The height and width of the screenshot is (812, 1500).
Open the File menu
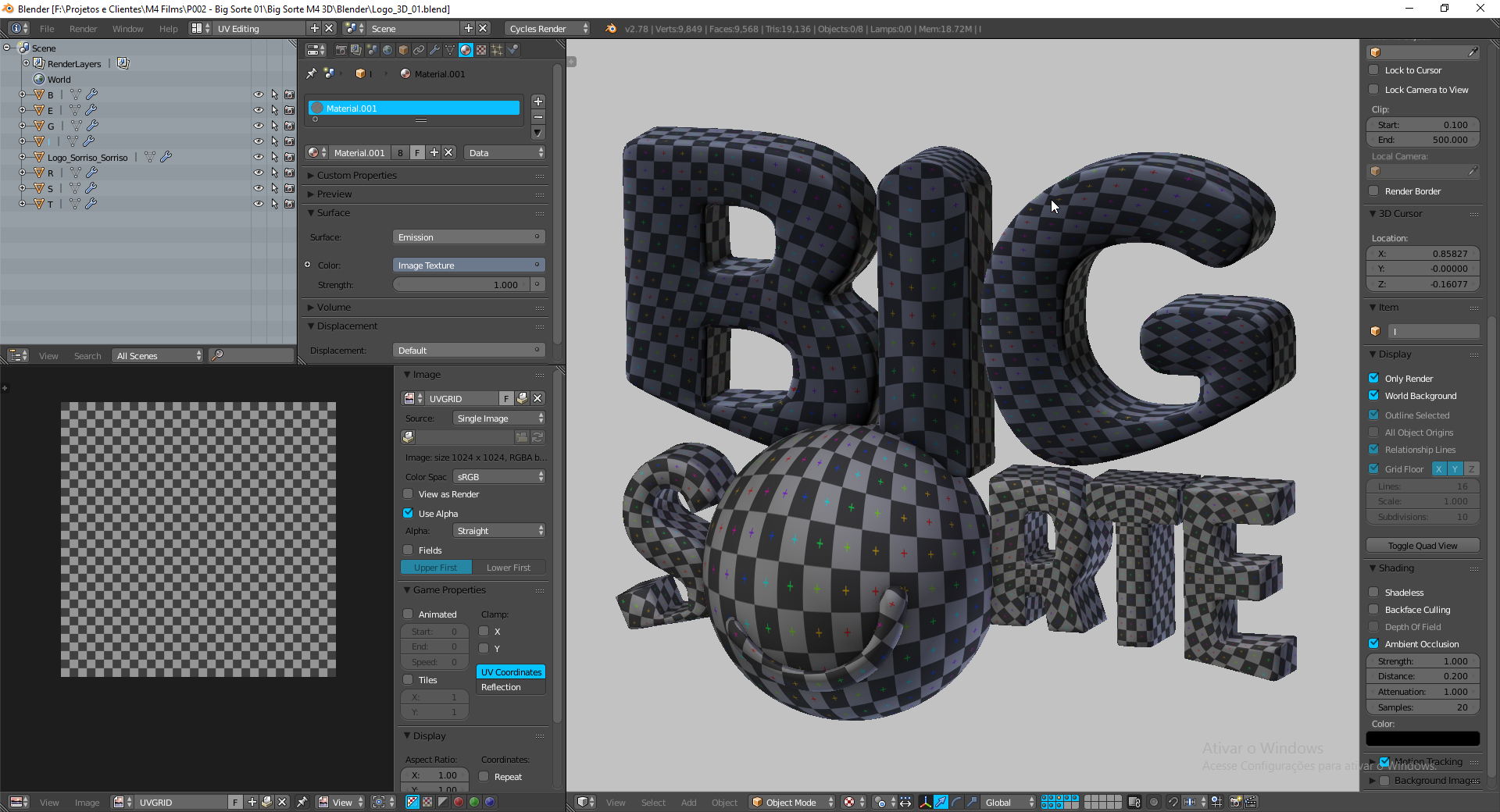(47, 29)
